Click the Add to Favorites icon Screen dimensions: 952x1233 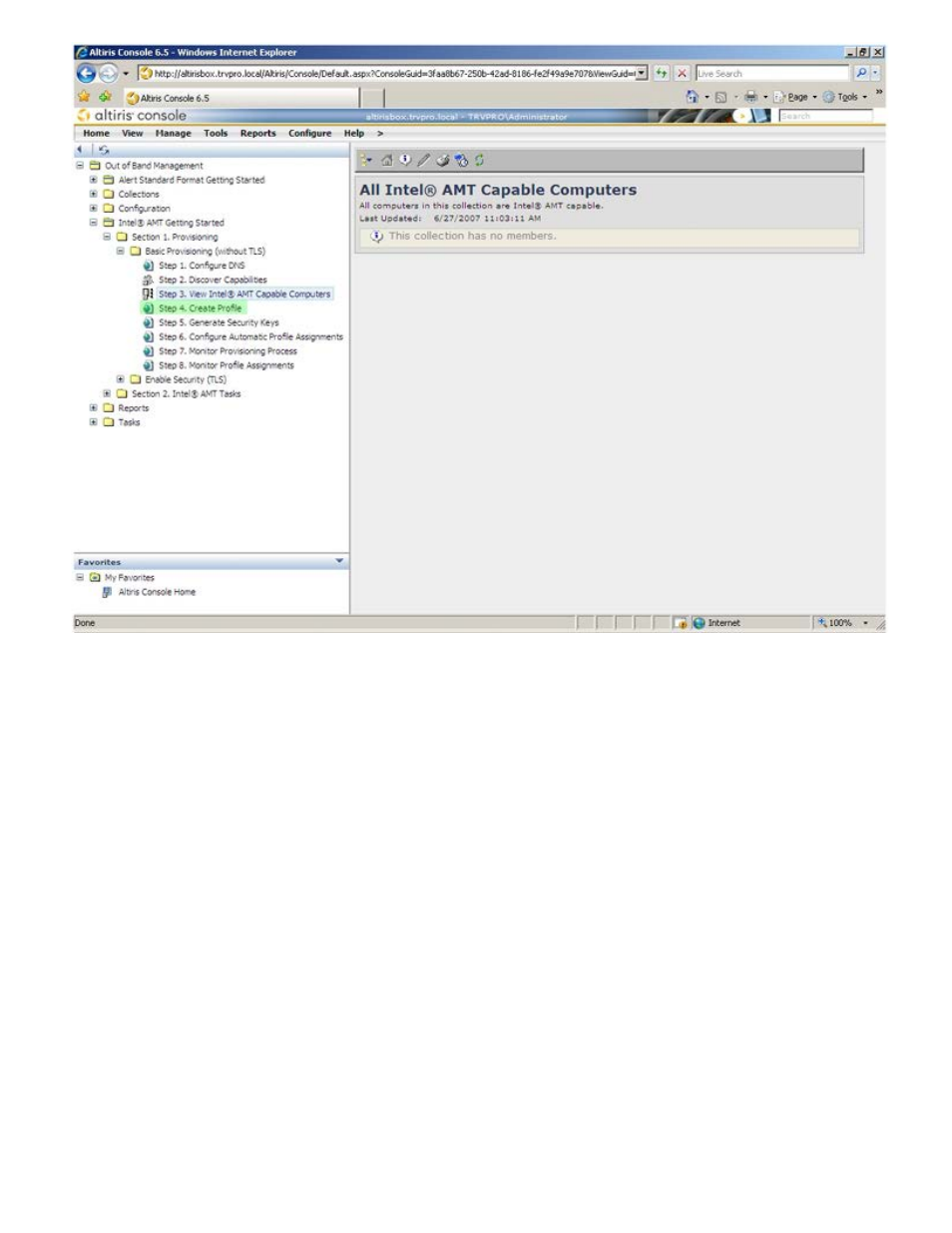pyautogui.click(x=104, y=97)
